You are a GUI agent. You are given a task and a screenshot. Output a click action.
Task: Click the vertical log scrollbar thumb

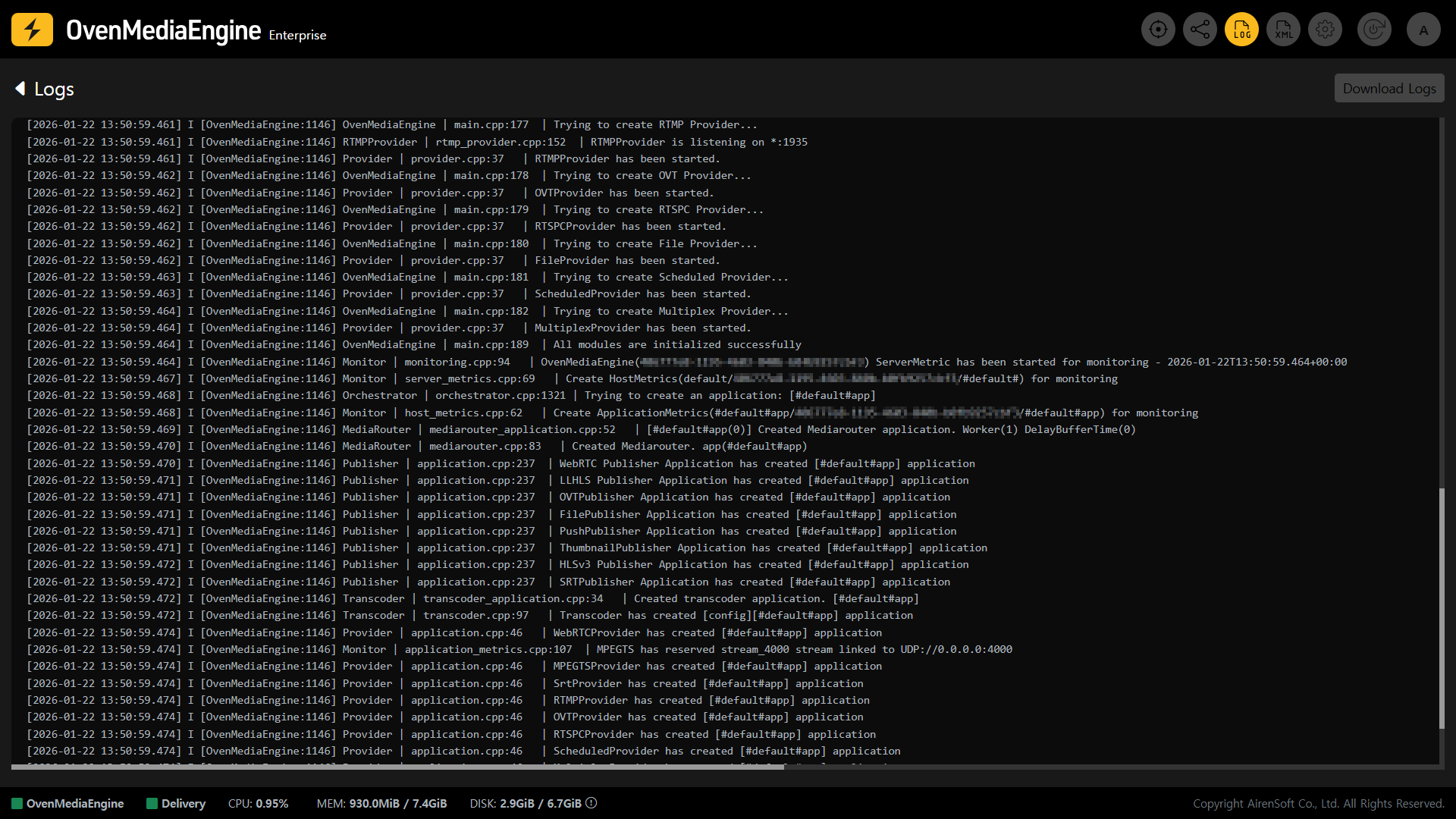tap(1442, 607)
